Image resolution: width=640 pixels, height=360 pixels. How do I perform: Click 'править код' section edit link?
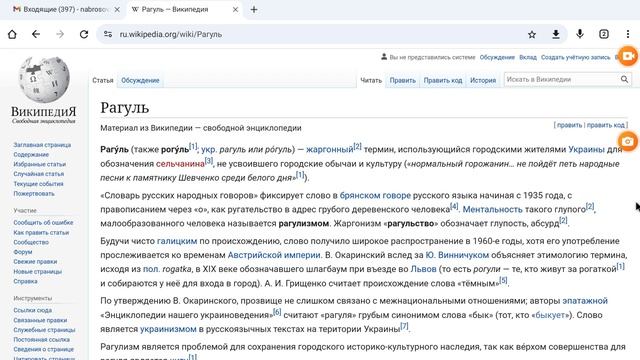click(606, 125)
